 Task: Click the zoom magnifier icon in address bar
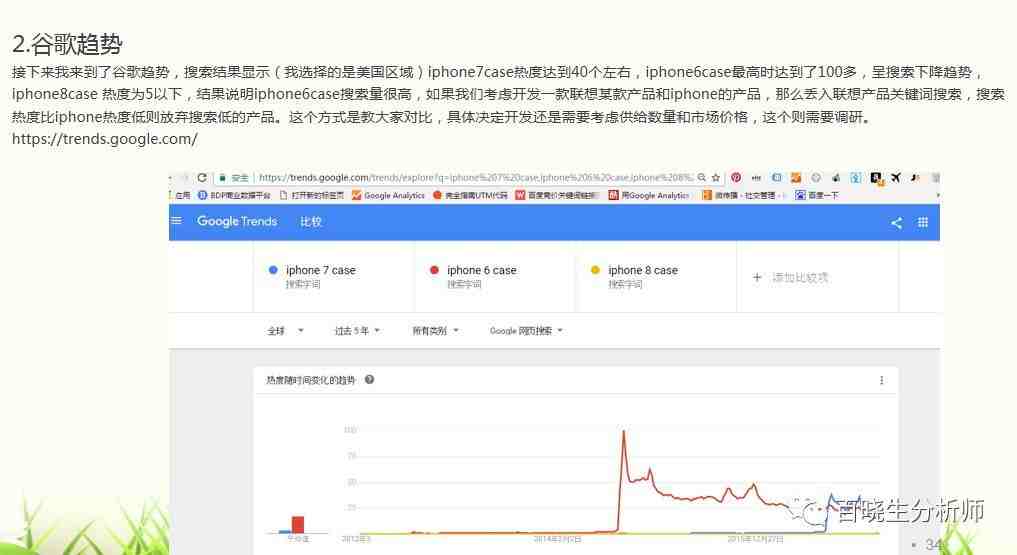point(702,177)
